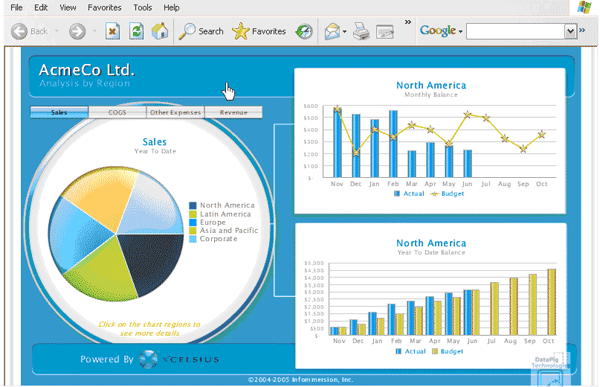Open the Favorites menu in the menu bar
This screenshot has height=387, width=600.
(104, 7)
